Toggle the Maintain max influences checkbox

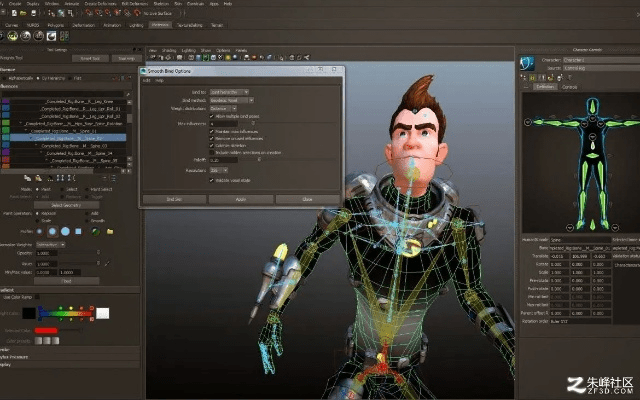(x=211, y=131)
